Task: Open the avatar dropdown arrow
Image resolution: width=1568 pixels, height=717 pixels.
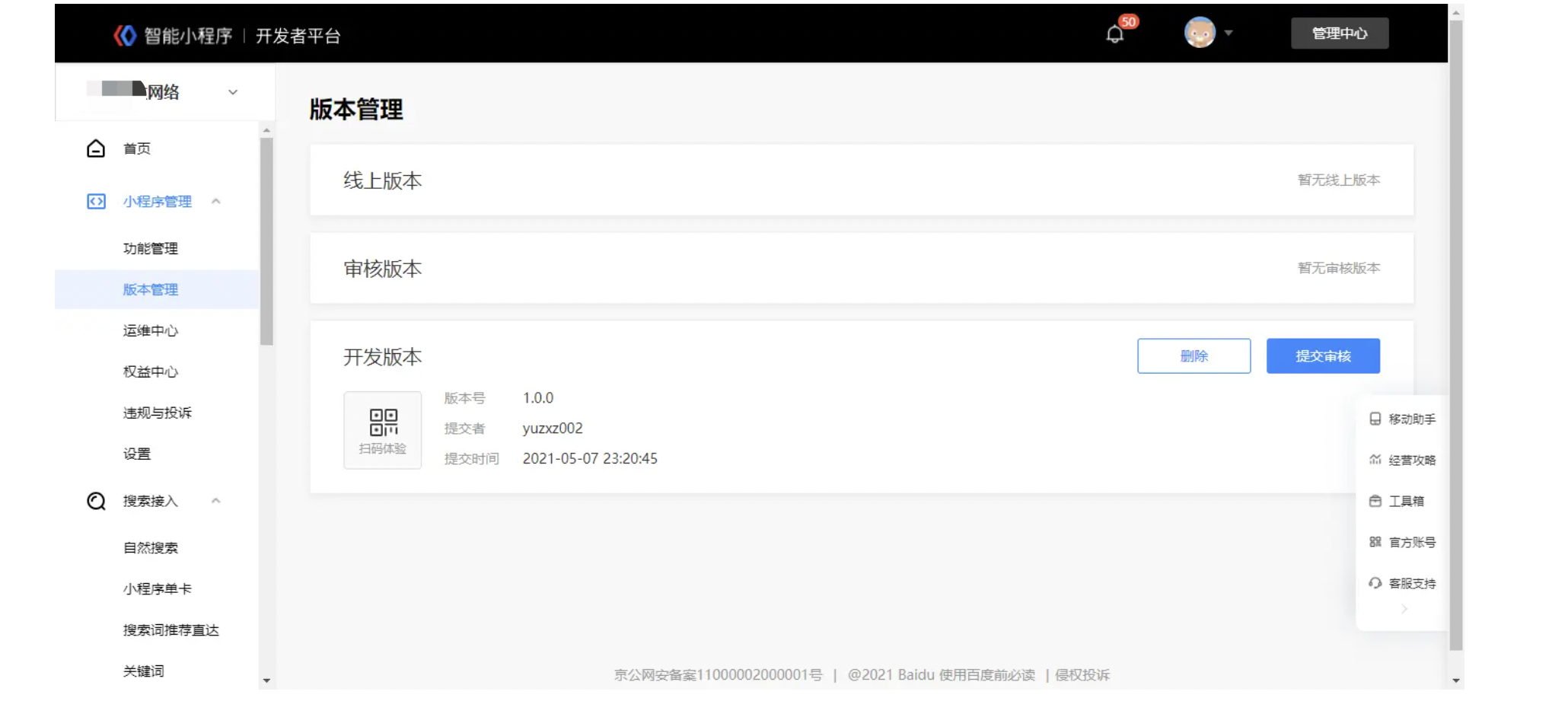Action: click(1228, 33)
